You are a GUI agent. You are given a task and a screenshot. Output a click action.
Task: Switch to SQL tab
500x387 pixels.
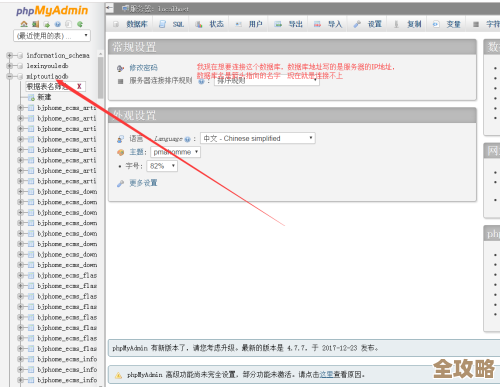pos(172,24)
